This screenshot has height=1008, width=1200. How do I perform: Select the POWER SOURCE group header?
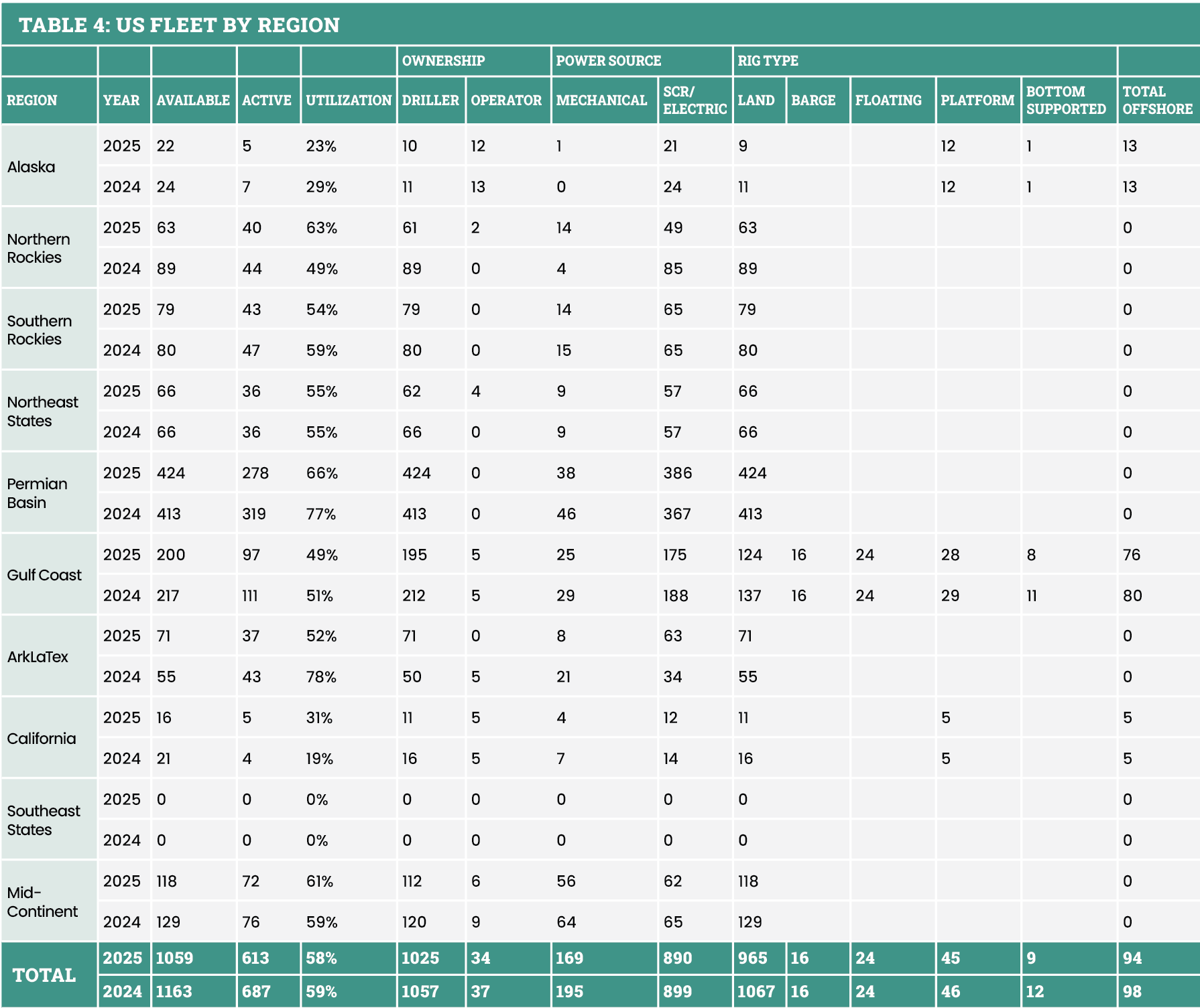point(608,61)
